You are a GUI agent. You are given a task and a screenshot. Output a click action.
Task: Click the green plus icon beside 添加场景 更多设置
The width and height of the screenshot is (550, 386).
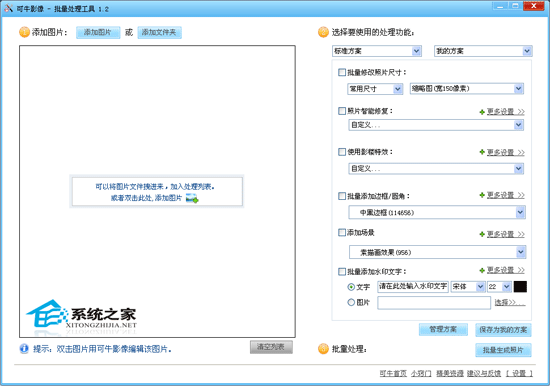point(482,234)
